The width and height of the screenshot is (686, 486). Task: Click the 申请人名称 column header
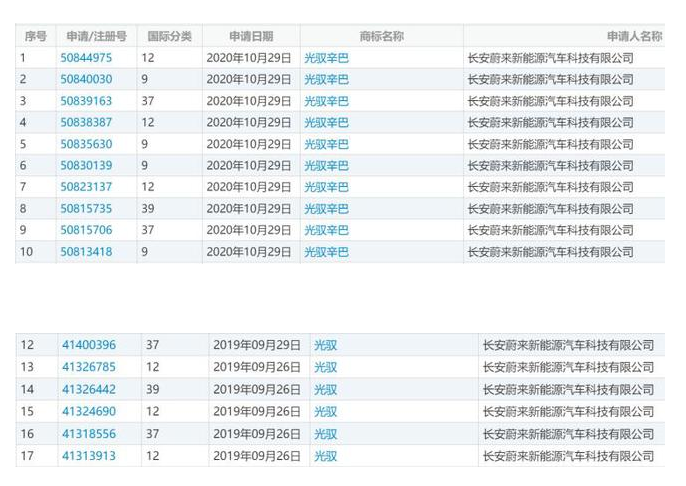(x=635, y=36)
